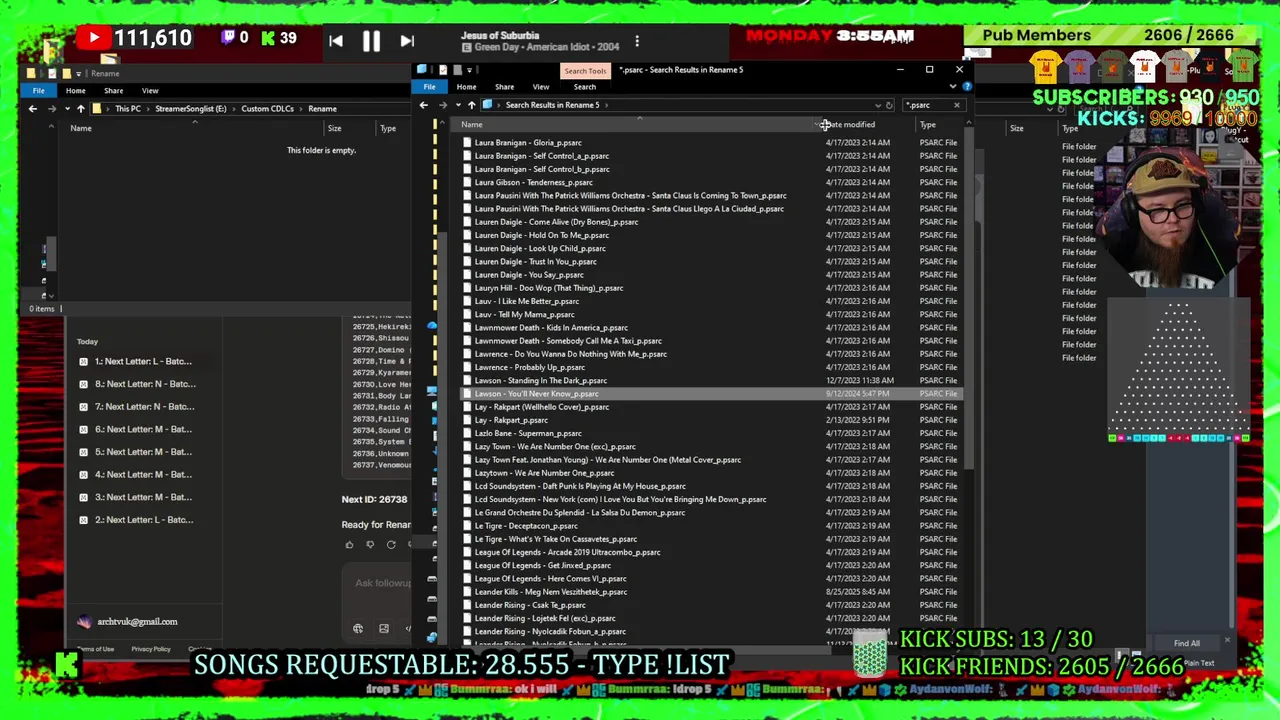Image resolution: width=1280 pixels, height=720 pixels.
Task: Click file icon of Leander Kills - Meg Nem Veszithetek
Action: [x=466, y=592]
